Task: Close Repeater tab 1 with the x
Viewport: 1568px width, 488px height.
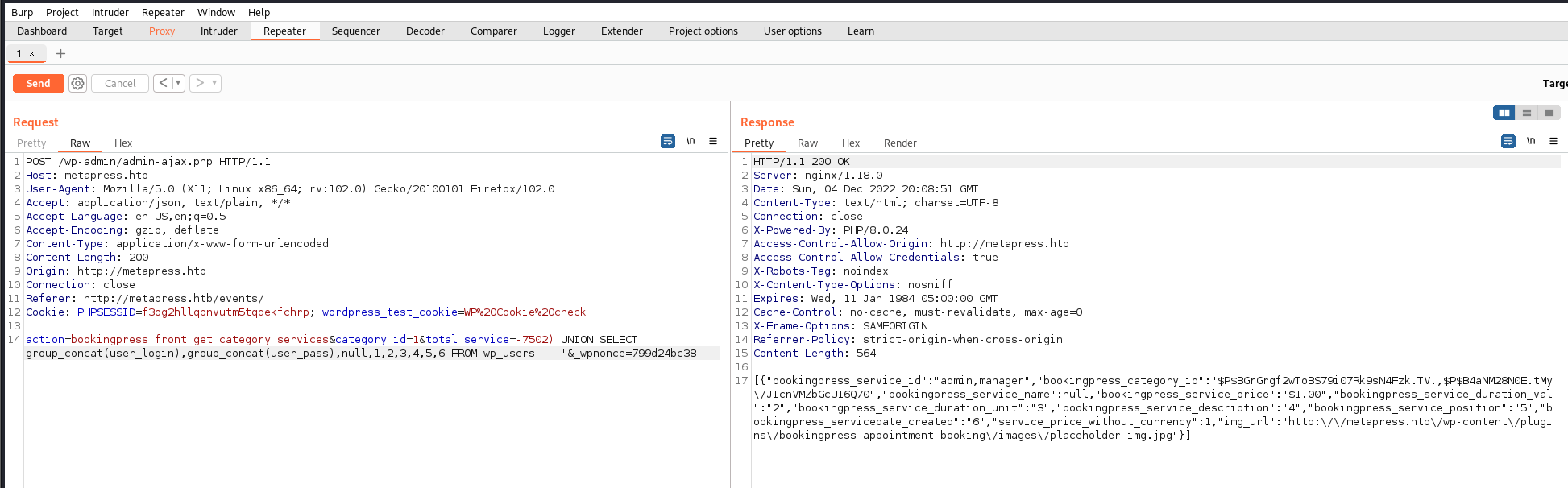Action: tap(32, 54)
